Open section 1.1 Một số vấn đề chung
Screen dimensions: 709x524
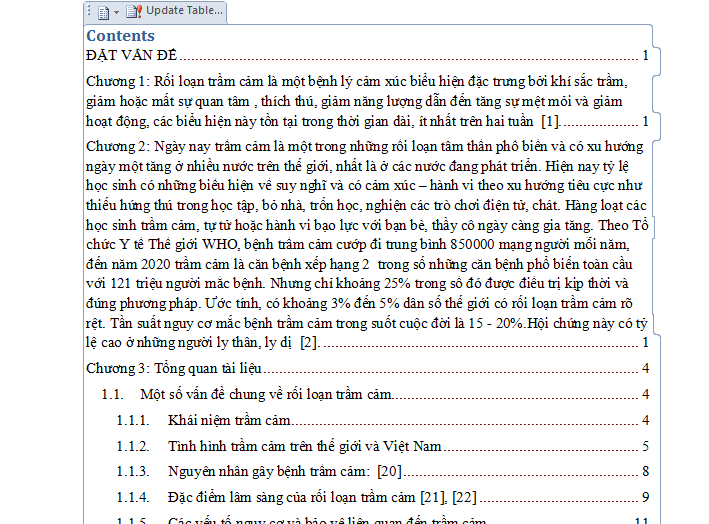(266, 394)
